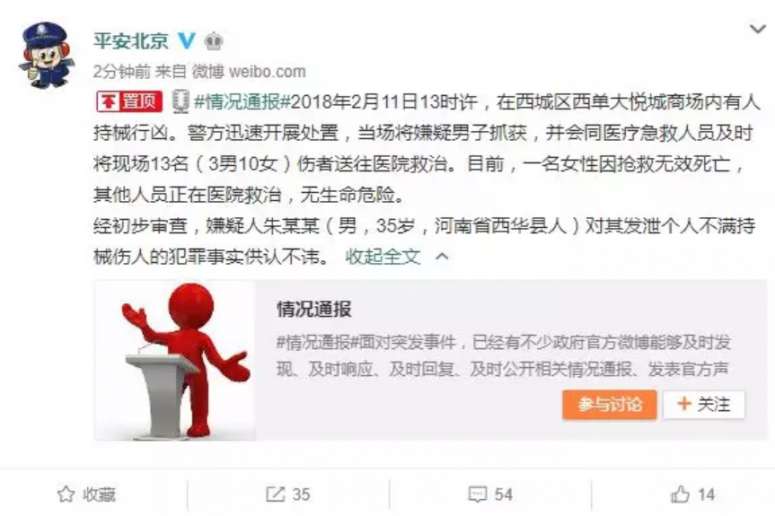Repost using the share icon with 35
Viewport: 775px width, 516px height.
pyautogui.click(x=275, y=494)
